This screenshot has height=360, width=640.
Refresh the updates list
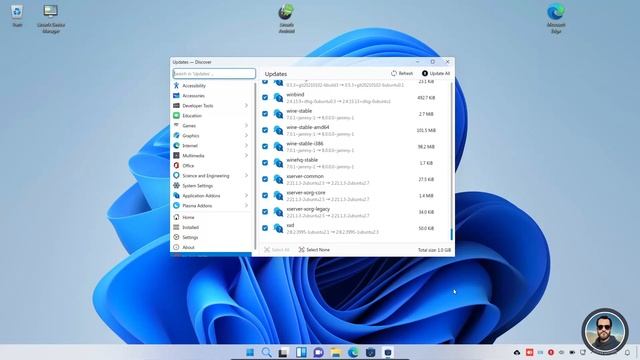(402, 73)
